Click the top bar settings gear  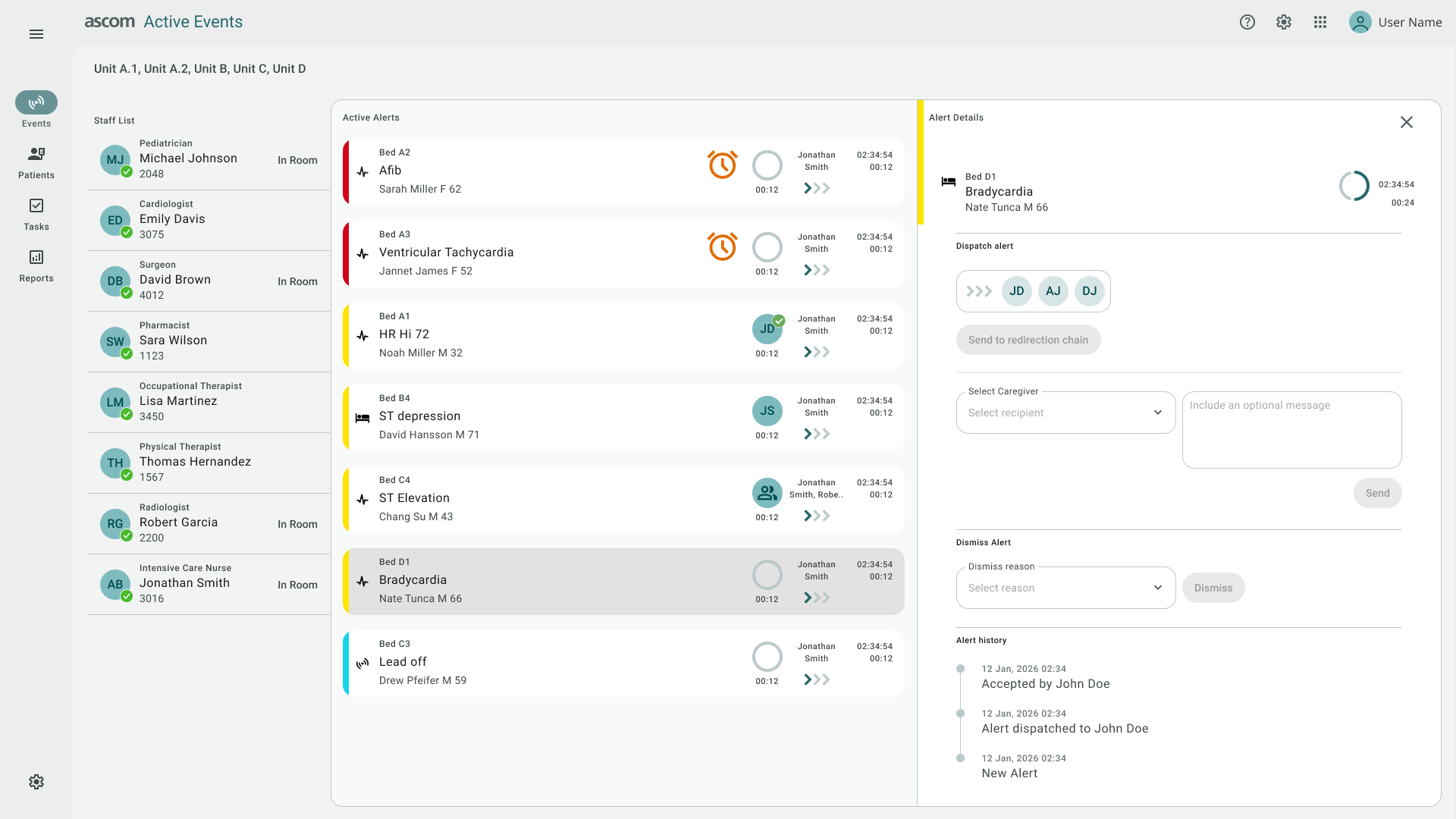[x=1284, y=22]
